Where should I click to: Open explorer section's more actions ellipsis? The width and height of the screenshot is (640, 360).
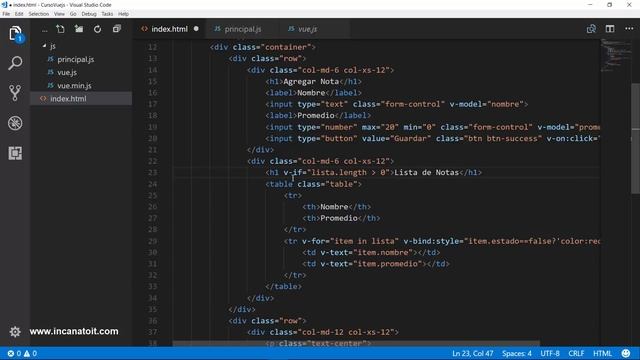(44, 30)
